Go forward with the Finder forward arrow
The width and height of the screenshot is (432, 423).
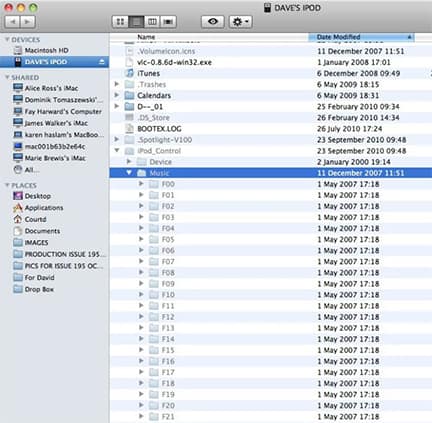pyautogui.click(x=28, y=22)
